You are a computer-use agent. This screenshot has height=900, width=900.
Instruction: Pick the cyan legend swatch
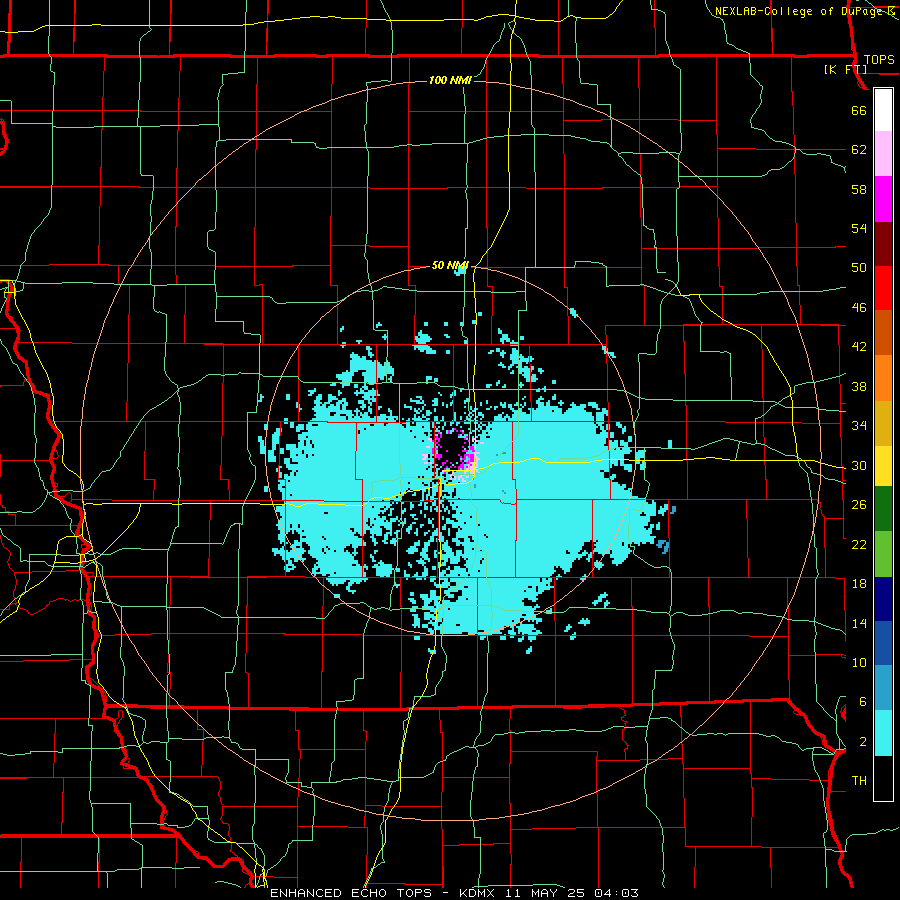coord(883,733)
